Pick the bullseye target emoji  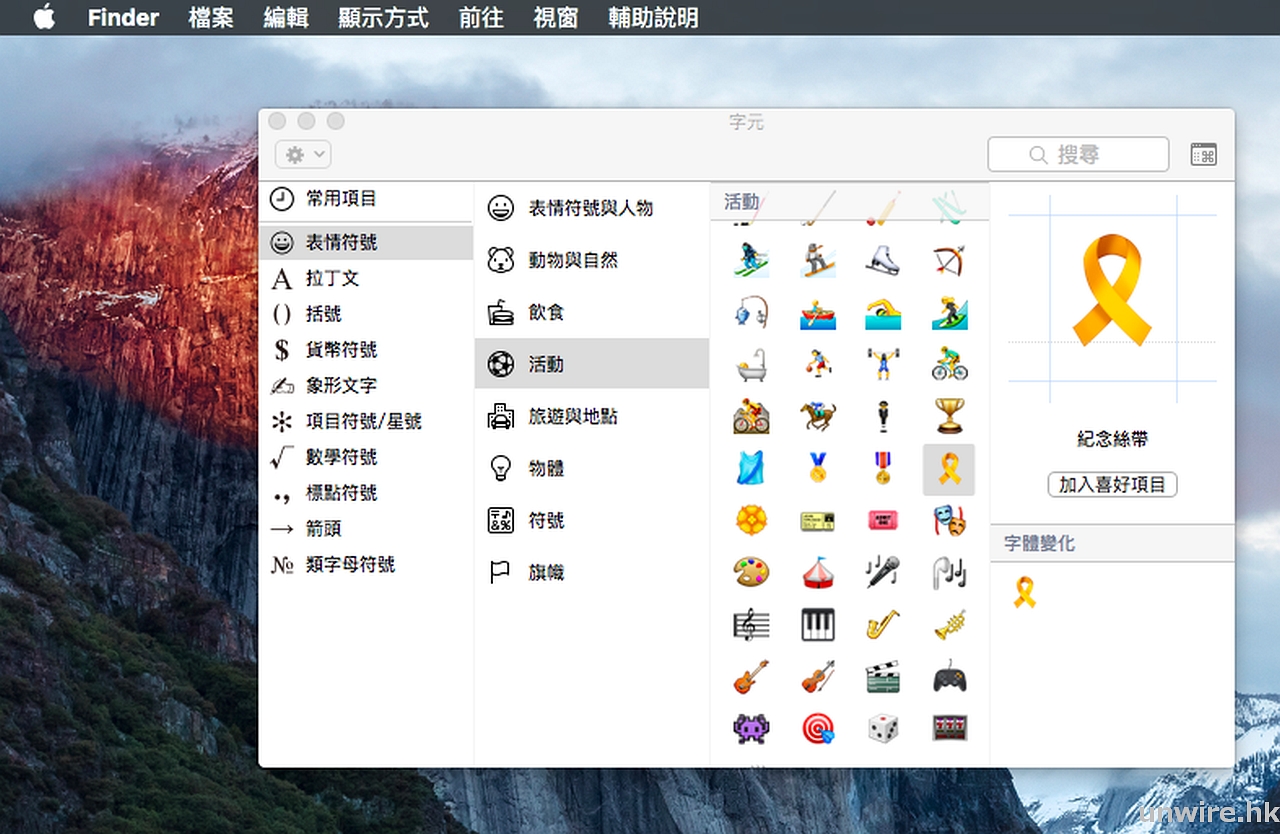[x=817, y=728]
